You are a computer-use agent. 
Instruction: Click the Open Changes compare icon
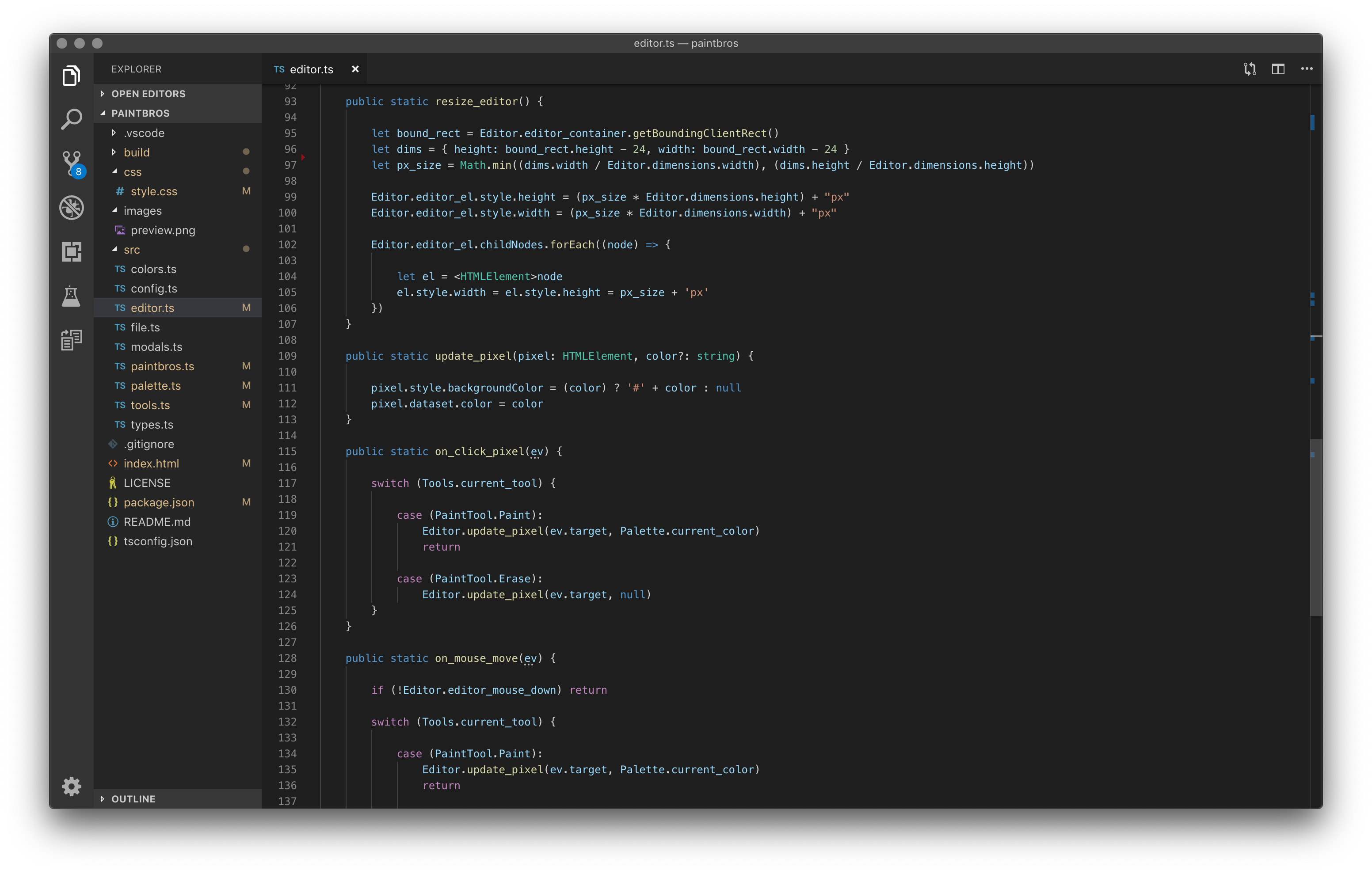pos(1250,69)
